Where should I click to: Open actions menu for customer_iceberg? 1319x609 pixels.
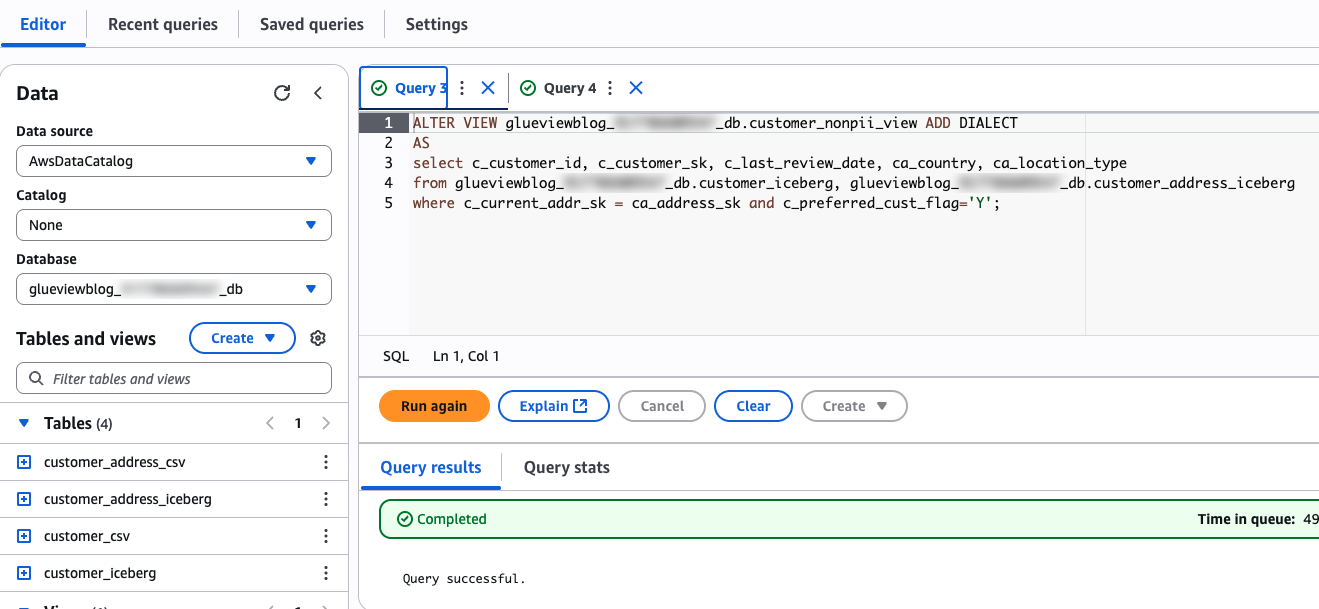click(x=325, y=573)
